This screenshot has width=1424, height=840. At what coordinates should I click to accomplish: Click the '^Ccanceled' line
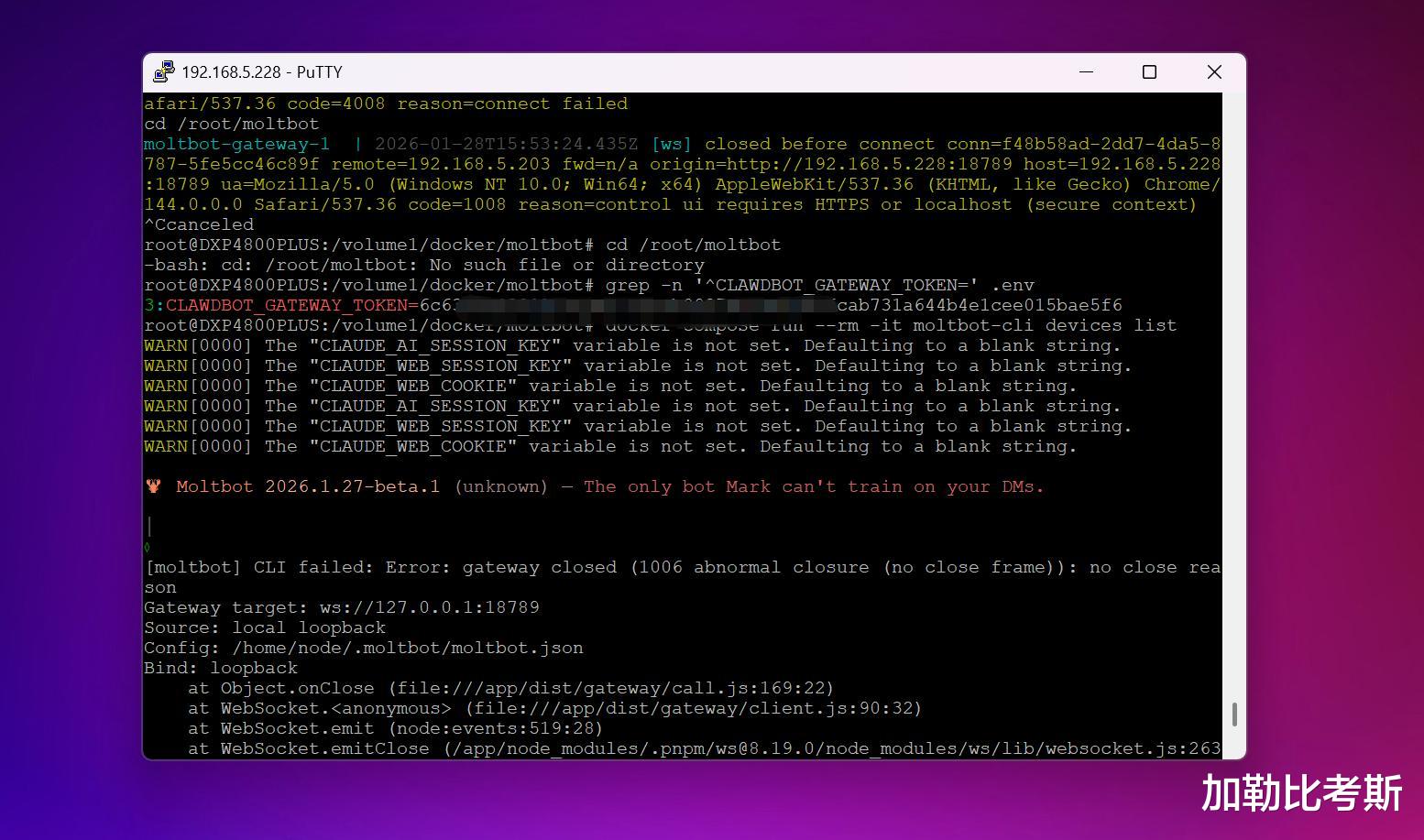pyautogui.click(x=199, y=224)
